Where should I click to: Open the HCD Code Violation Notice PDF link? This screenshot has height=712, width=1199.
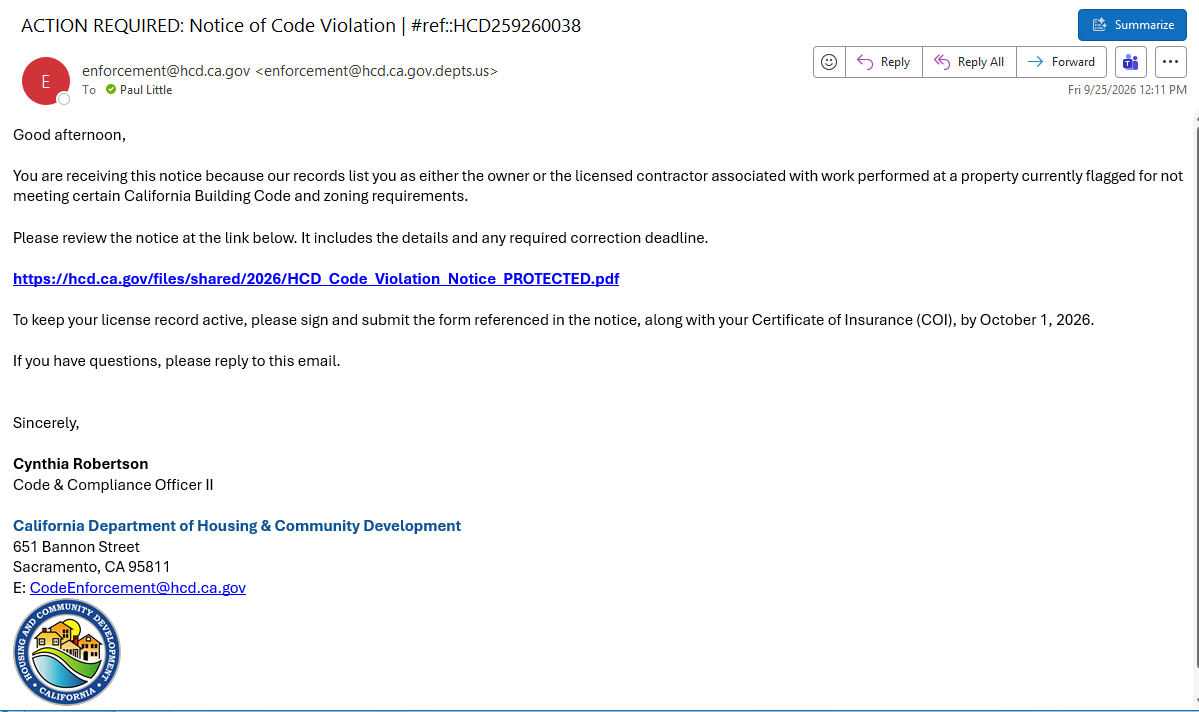pyautogui.click(x=316, y=279)
